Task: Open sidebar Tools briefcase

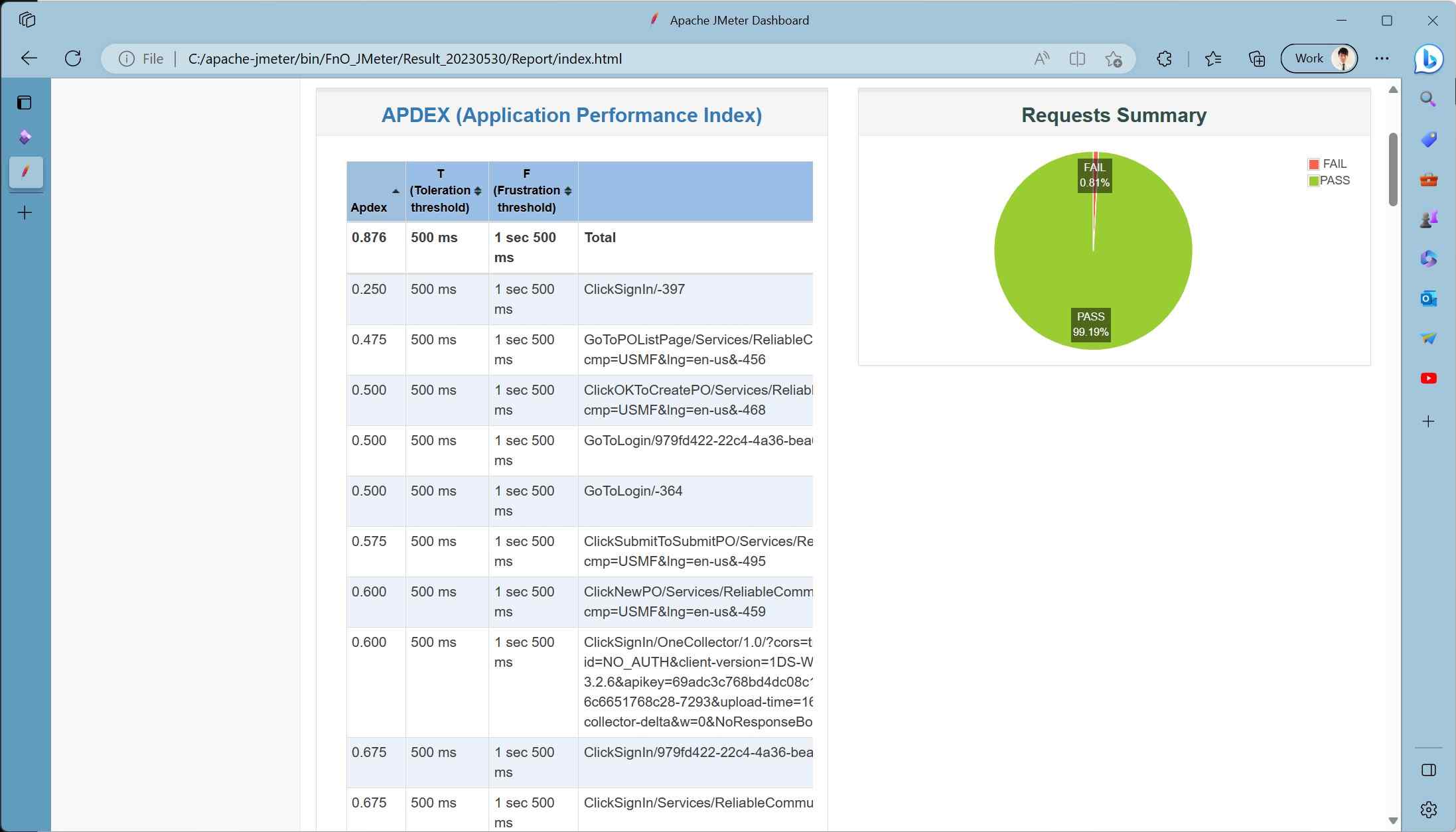Action: [1428, 179]
